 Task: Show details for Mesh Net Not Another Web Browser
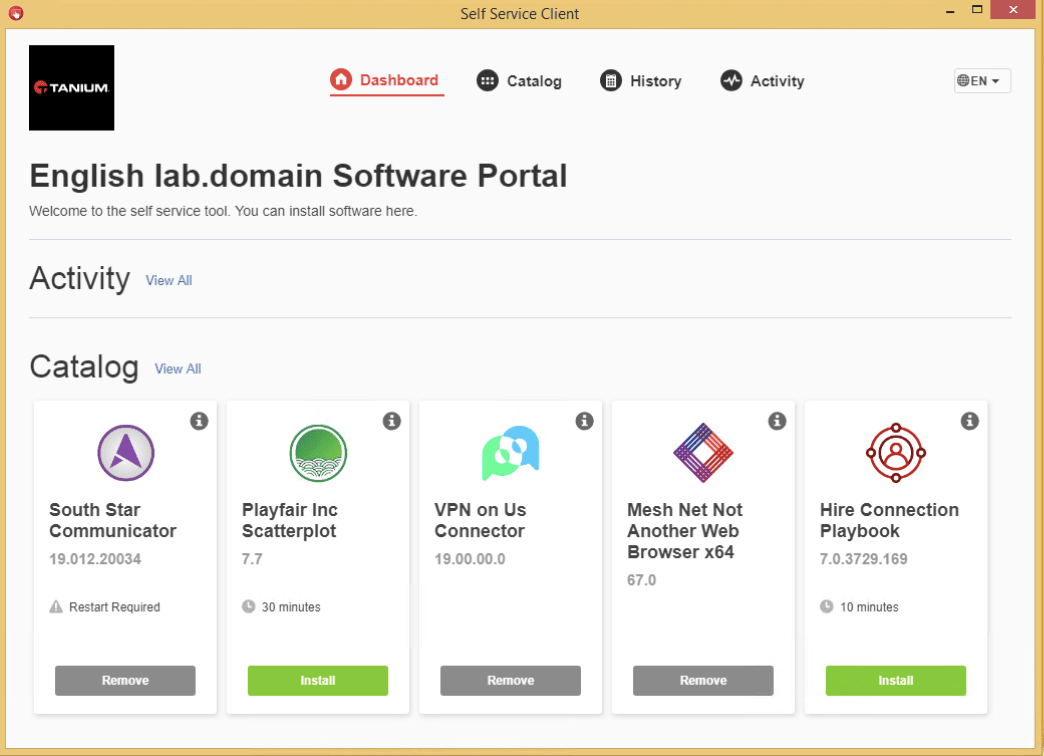777,421
